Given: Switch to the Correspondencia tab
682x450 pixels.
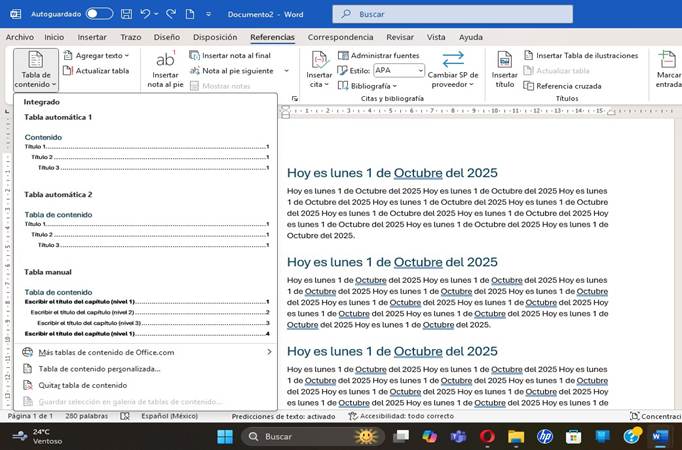Looking at the screenshot, I should 340,37.
